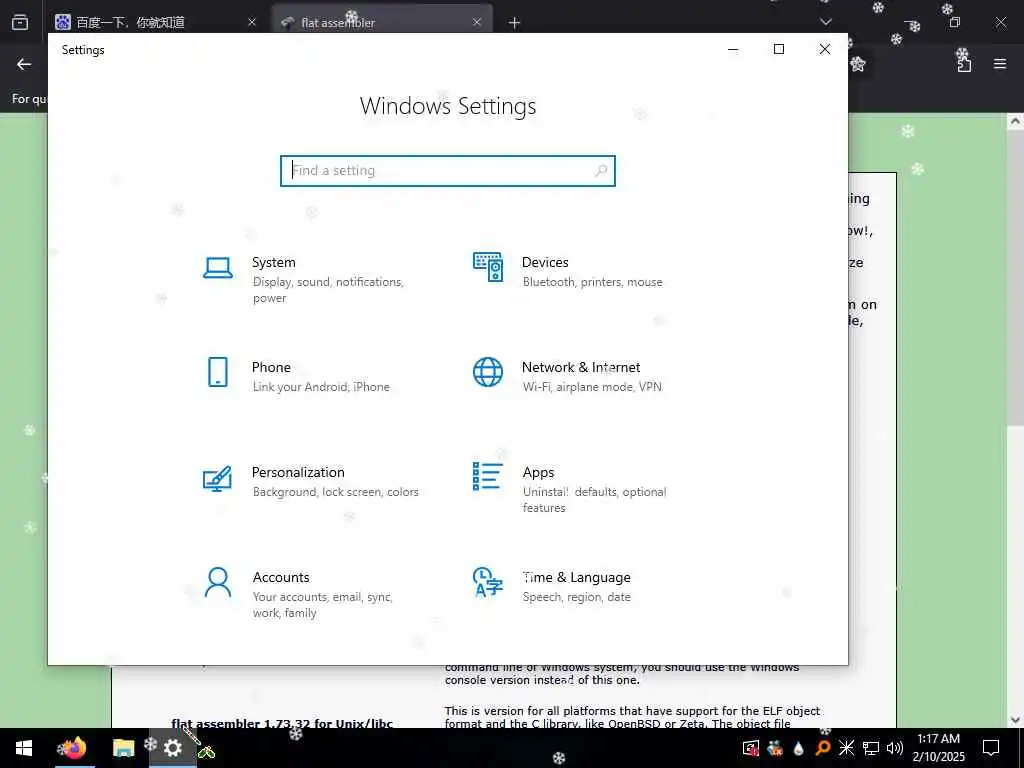Open Phone settings category
Viewport: 1024px width, 768px height.
coord(313,376)
